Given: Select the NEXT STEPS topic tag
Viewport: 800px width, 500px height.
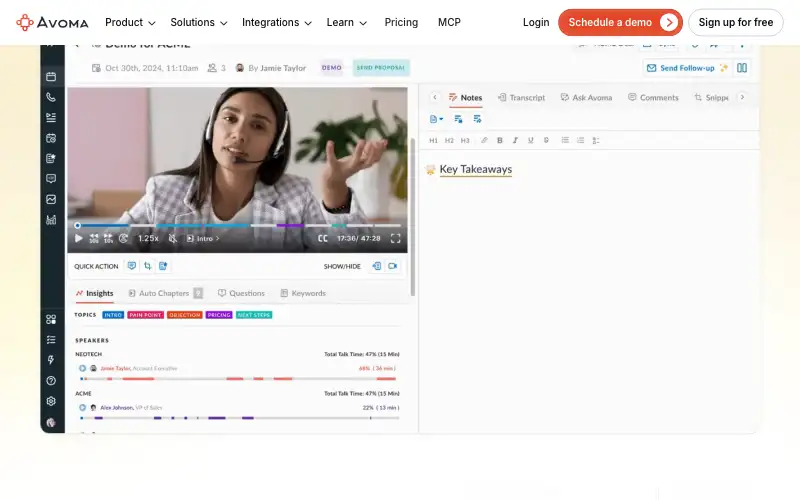Looking at the screenshot, I should coord(254,315).
